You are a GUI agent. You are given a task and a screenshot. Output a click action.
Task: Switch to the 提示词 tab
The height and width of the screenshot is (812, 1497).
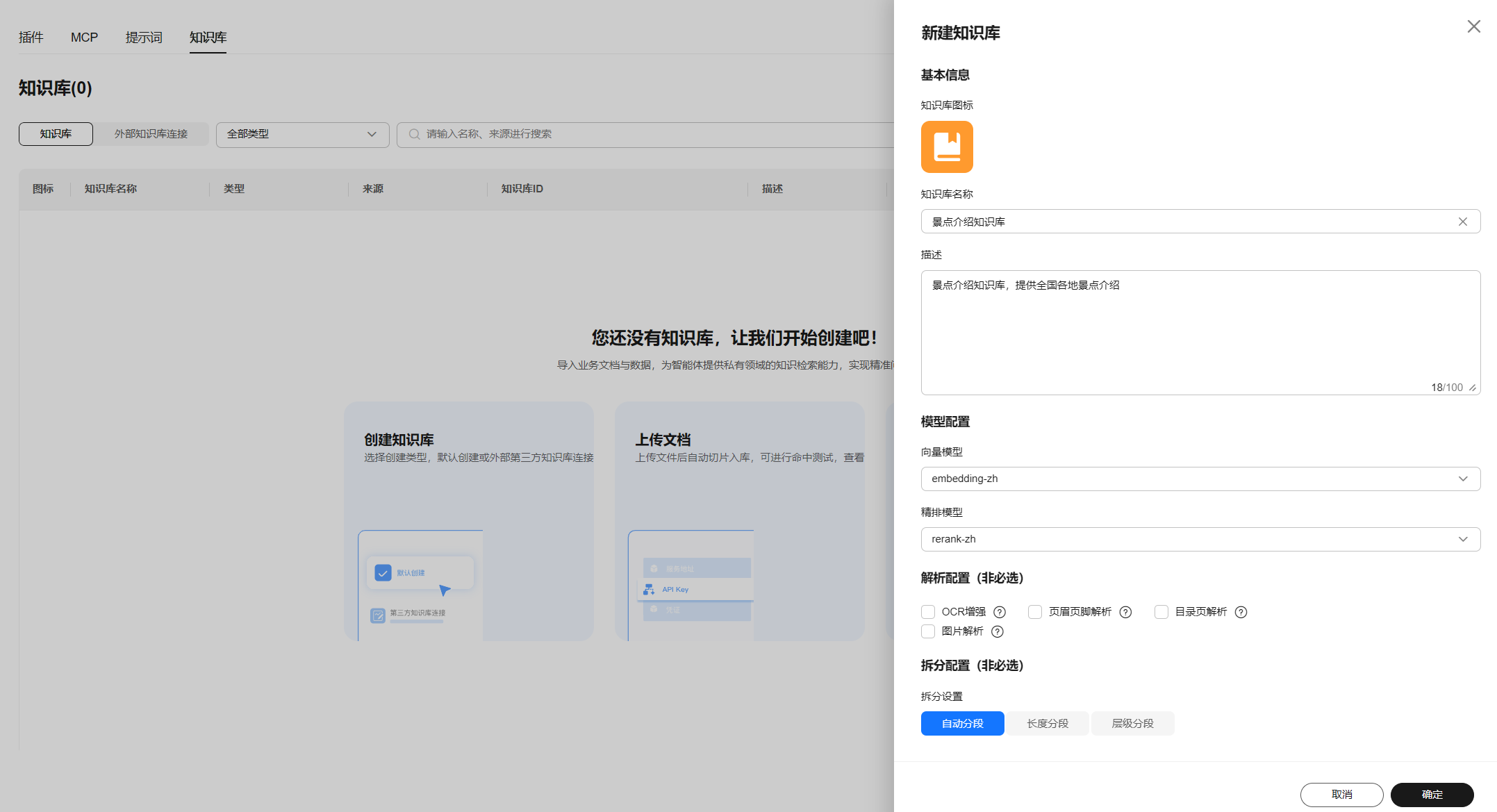point(144,38)
